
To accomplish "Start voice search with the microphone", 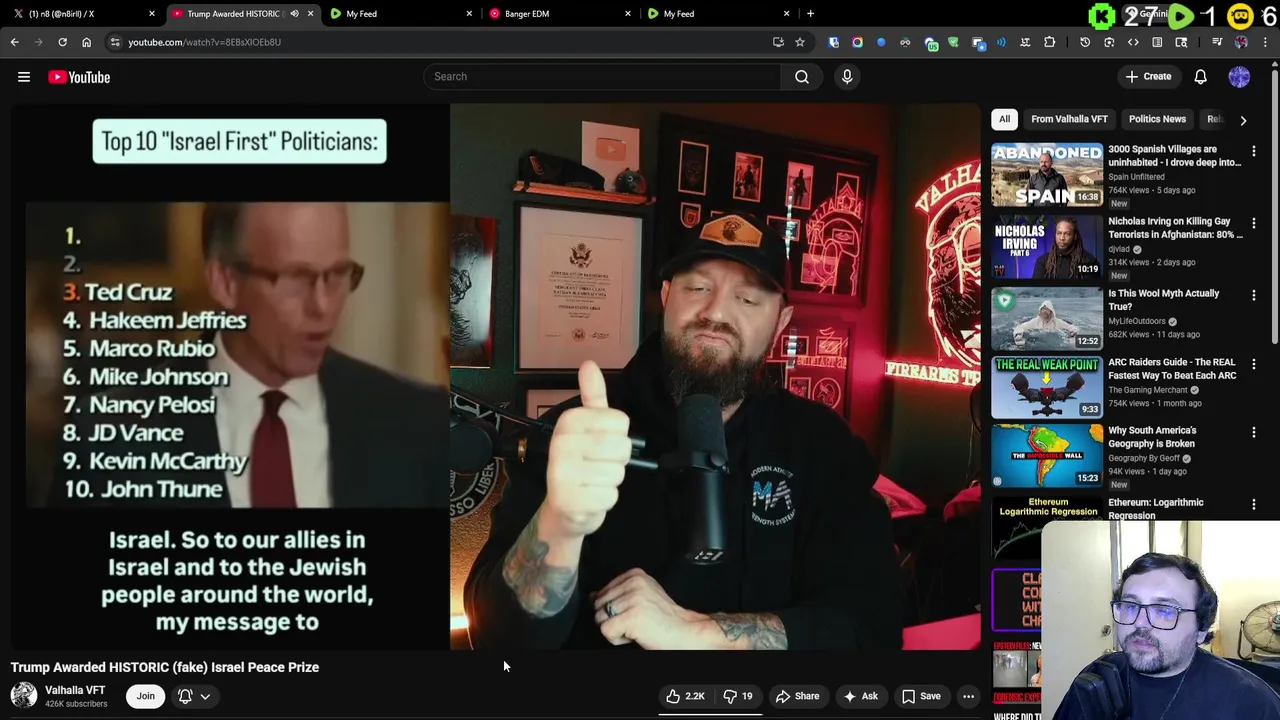I will (847, 76).
